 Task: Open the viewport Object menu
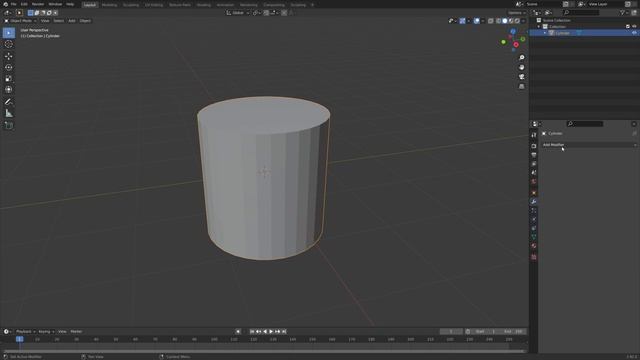pyautogui.click(x=85, y=21)
